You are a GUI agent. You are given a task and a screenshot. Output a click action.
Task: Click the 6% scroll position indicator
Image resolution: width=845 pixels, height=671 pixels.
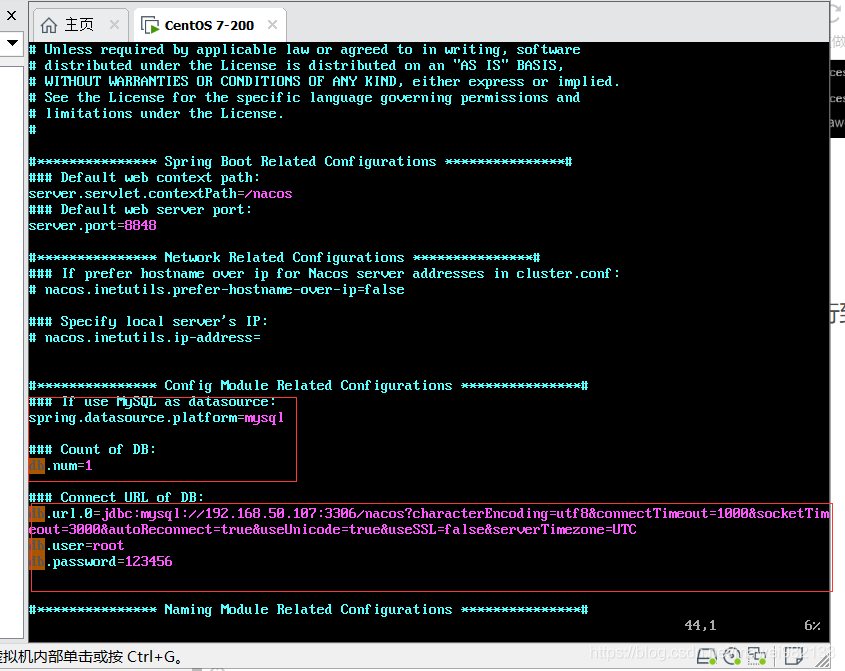(812, 625)
